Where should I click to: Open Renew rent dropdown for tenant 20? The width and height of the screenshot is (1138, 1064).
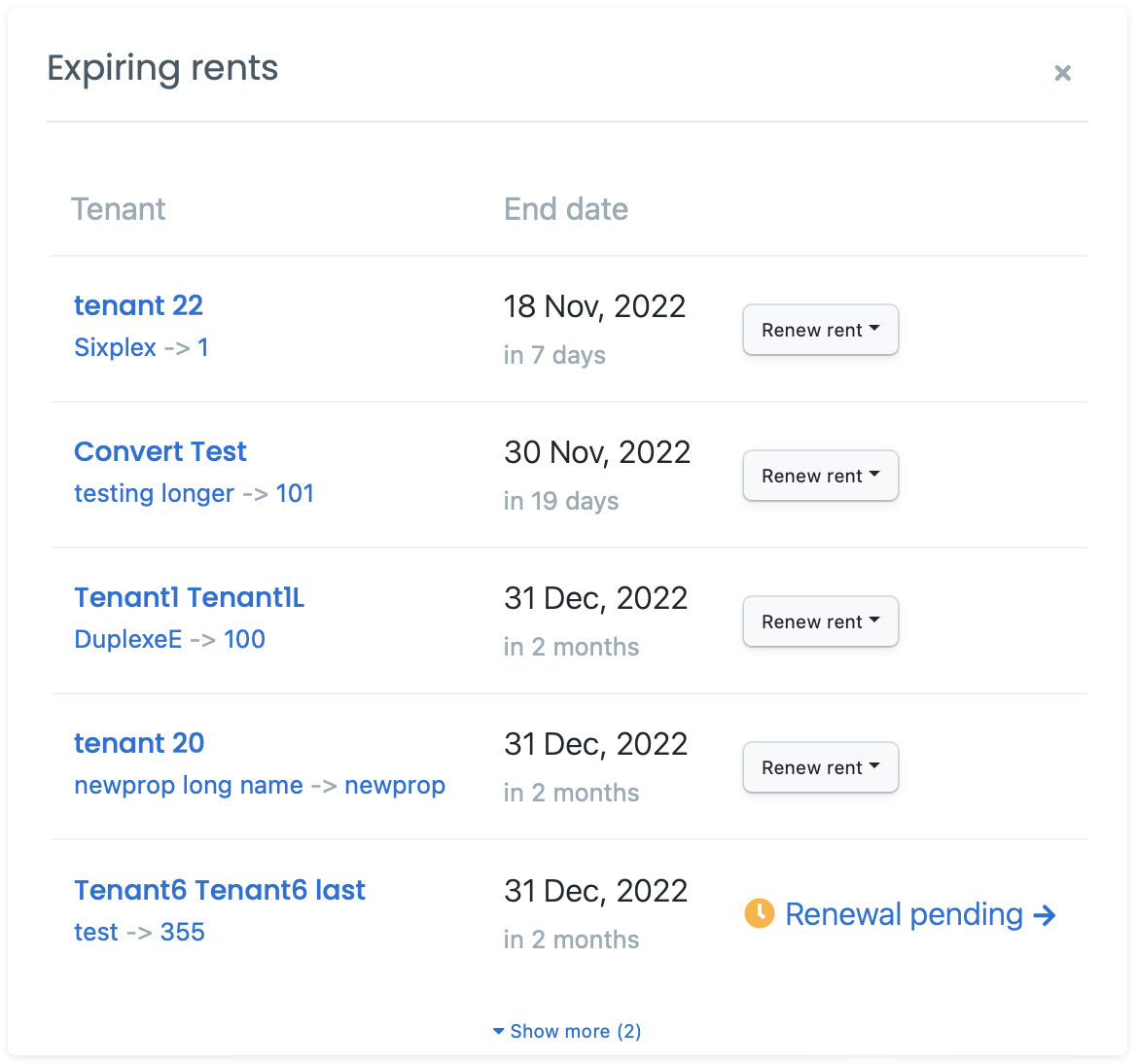(x=820, y=767)
